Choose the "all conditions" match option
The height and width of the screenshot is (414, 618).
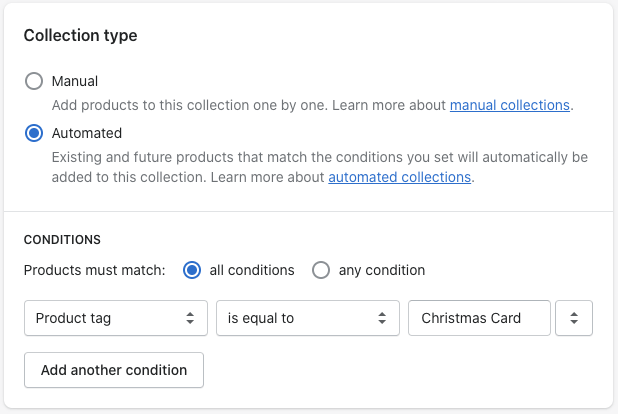pos(192,270)
